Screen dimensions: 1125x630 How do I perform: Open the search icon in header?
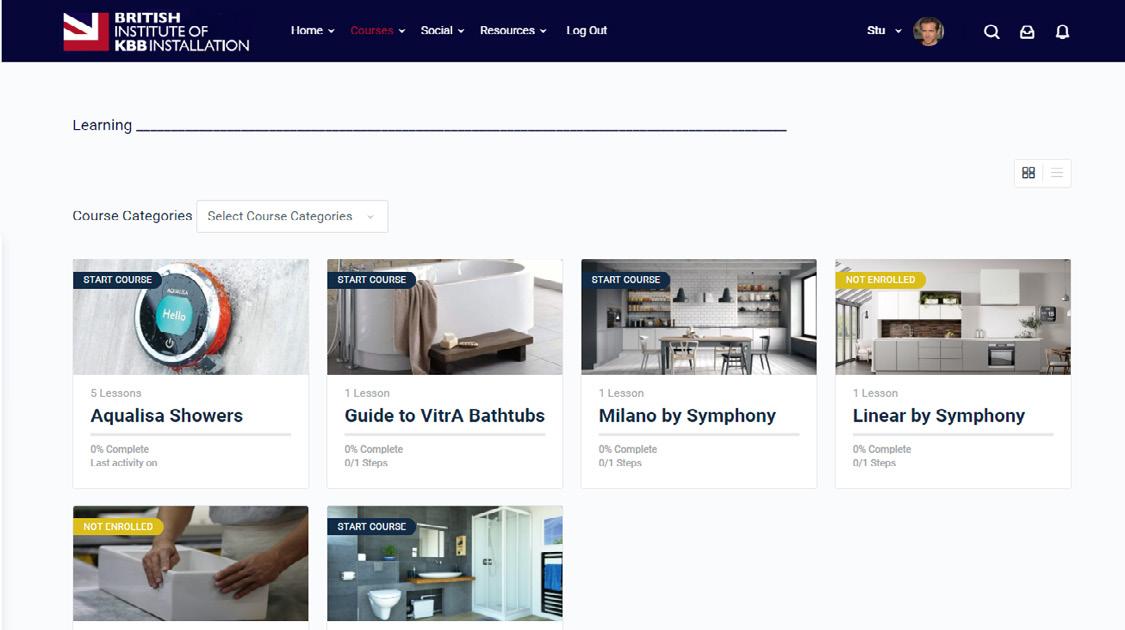[992, 32]
